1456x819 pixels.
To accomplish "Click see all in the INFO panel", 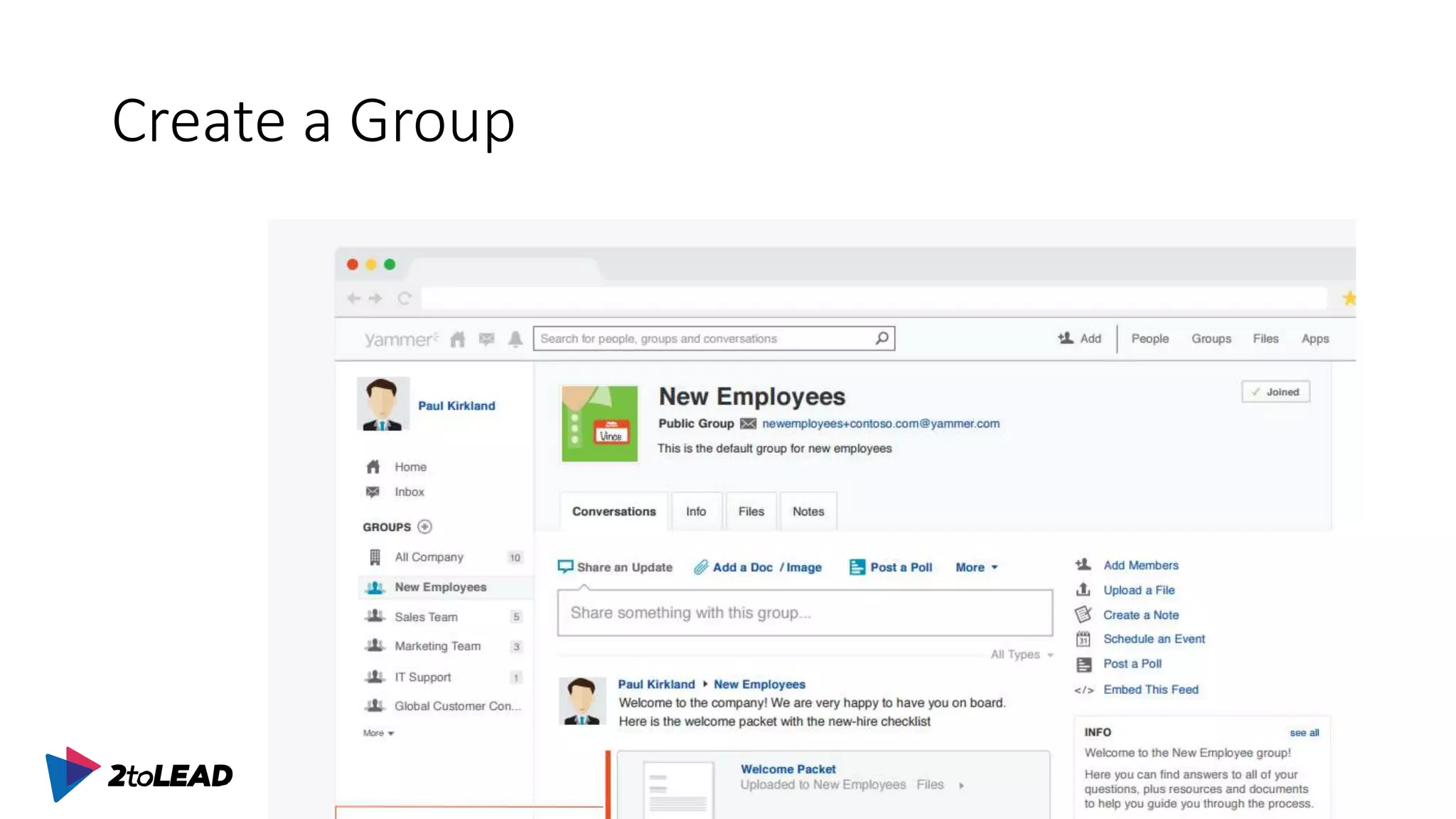I will click(x=1305, y=733).
